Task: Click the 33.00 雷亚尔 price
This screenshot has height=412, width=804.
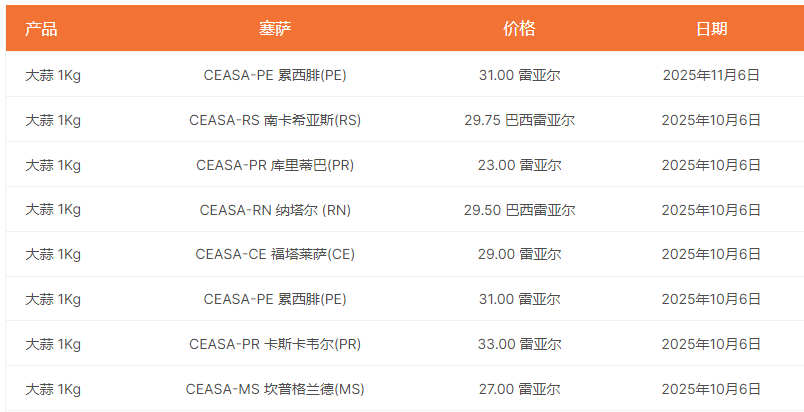Action: [x=519, y=344]
